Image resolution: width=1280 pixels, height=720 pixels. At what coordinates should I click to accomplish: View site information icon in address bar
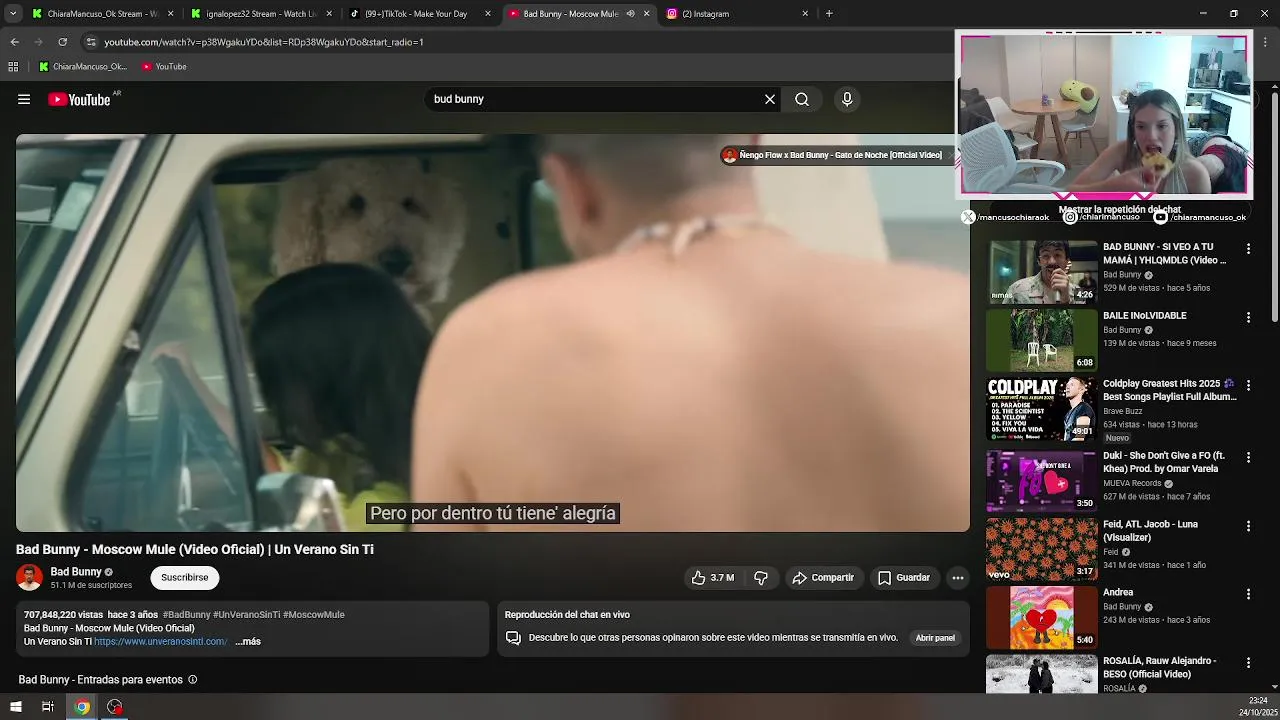click(x=91, y=42)
